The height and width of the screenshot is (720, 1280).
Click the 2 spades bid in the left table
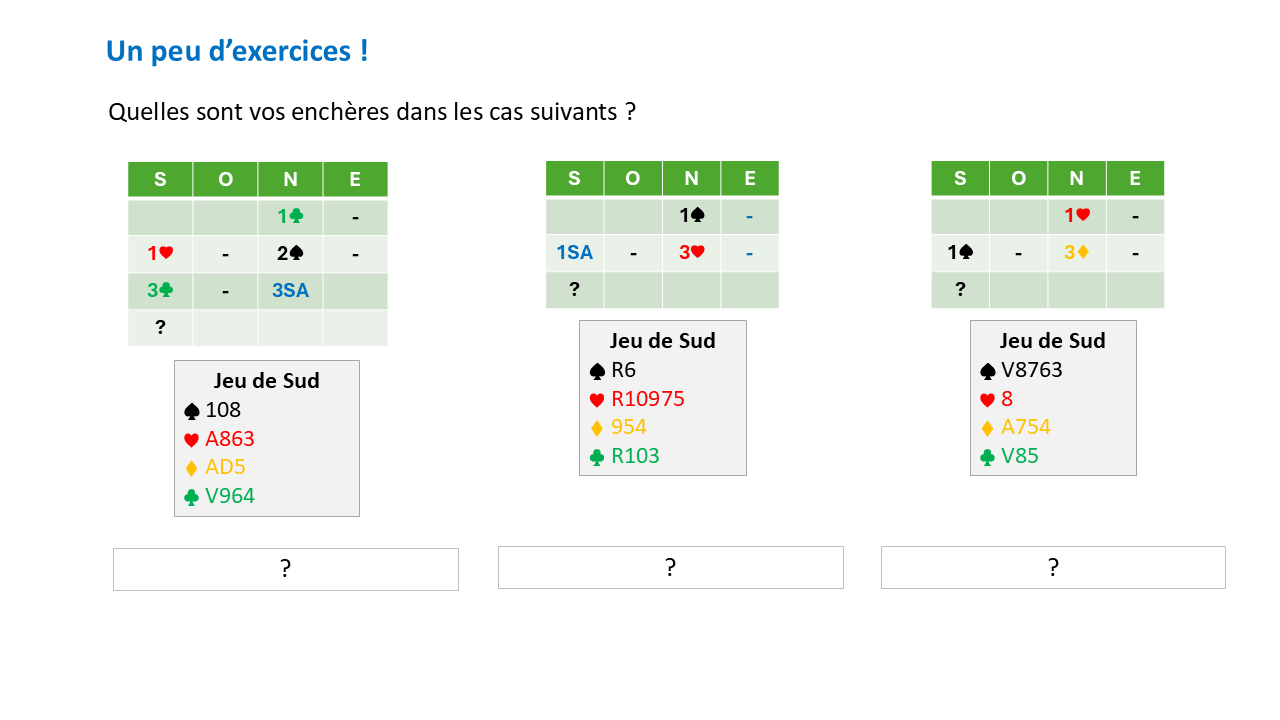click(290, 254)
